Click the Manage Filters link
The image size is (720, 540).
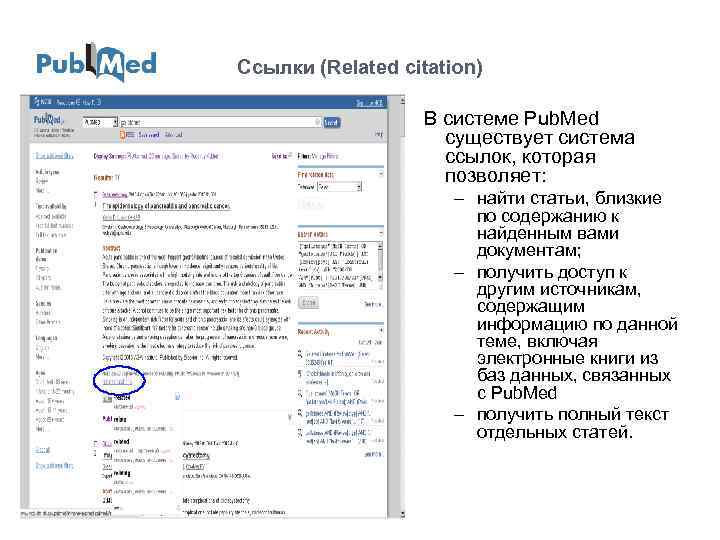tap(324, 156)
